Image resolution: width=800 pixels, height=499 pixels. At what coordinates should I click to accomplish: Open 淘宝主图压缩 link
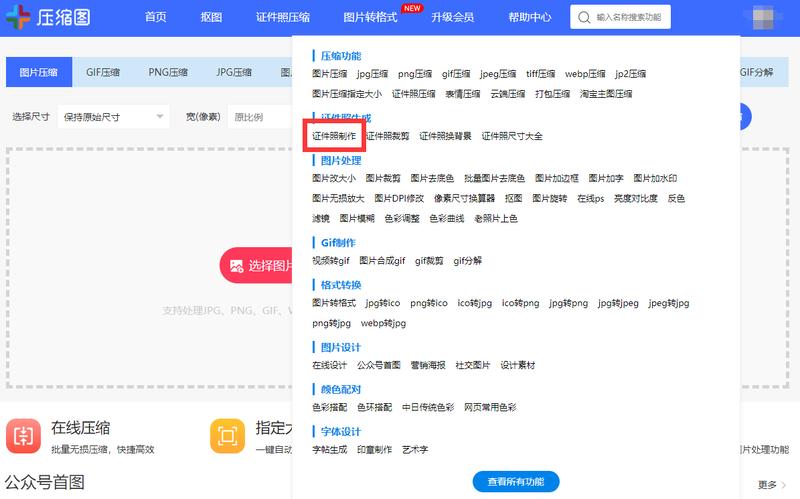[606, 94]
